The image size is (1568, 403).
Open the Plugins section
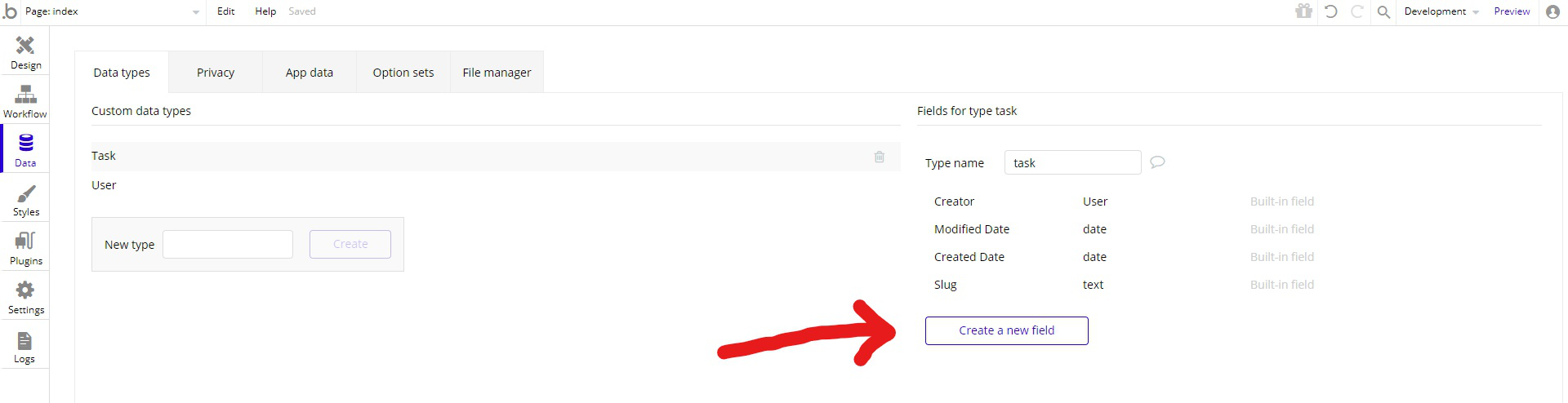25,249
